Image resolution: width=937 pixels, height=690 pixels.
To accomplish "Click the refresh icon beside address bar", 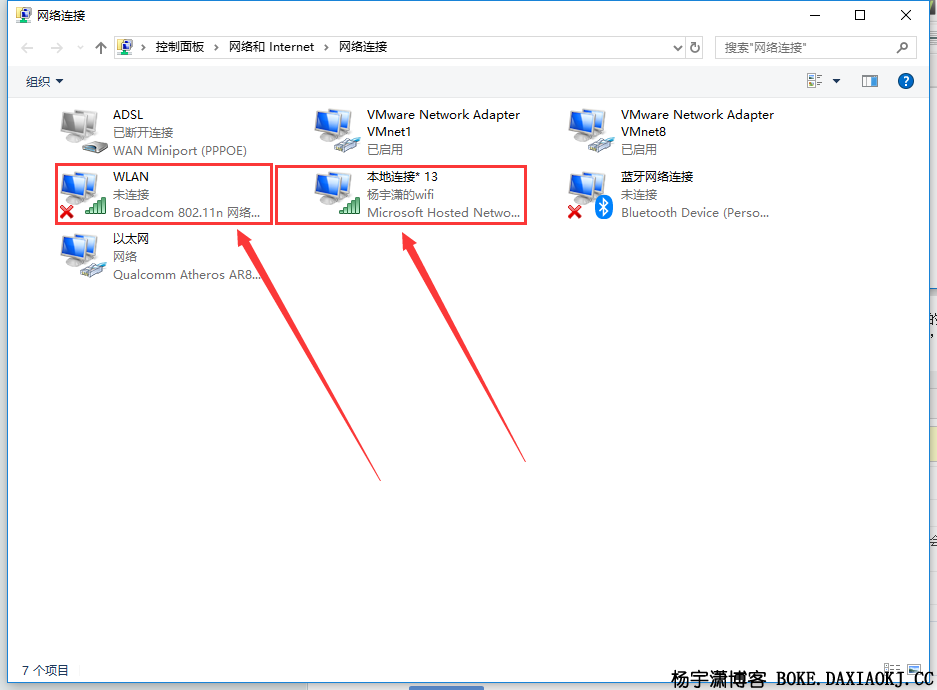I will 694,47.
